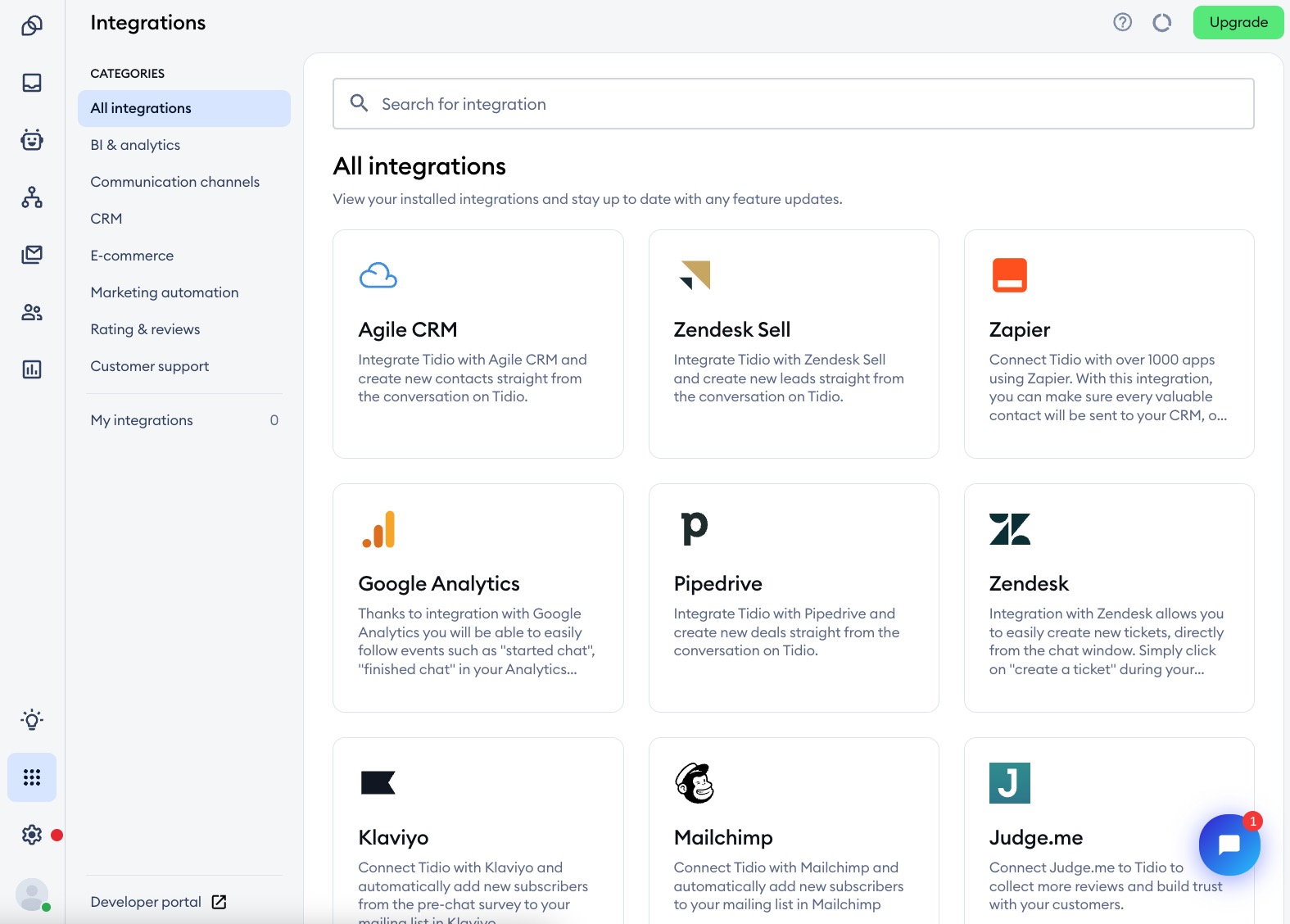1290x924 pixels.
Task: Open the Inbox icon in left sidebar
Action: coord(32,83)
